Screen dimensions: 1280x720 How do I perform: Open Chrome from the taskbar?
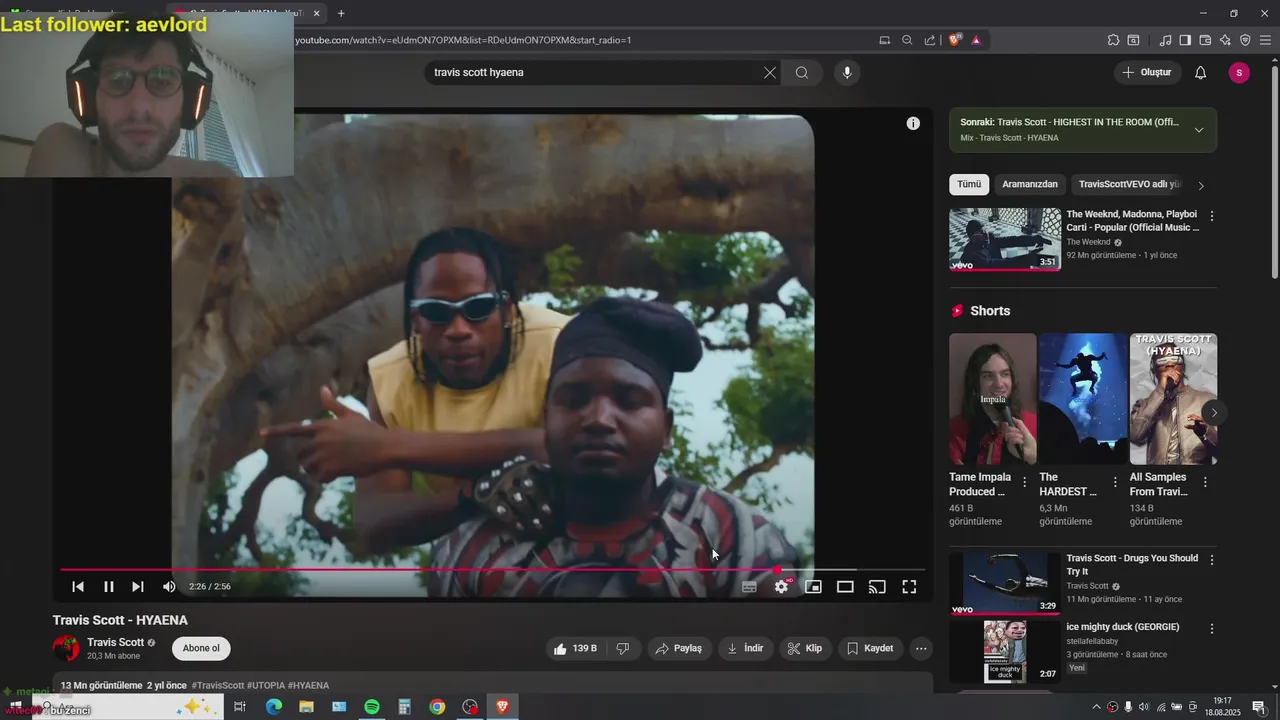437,707
